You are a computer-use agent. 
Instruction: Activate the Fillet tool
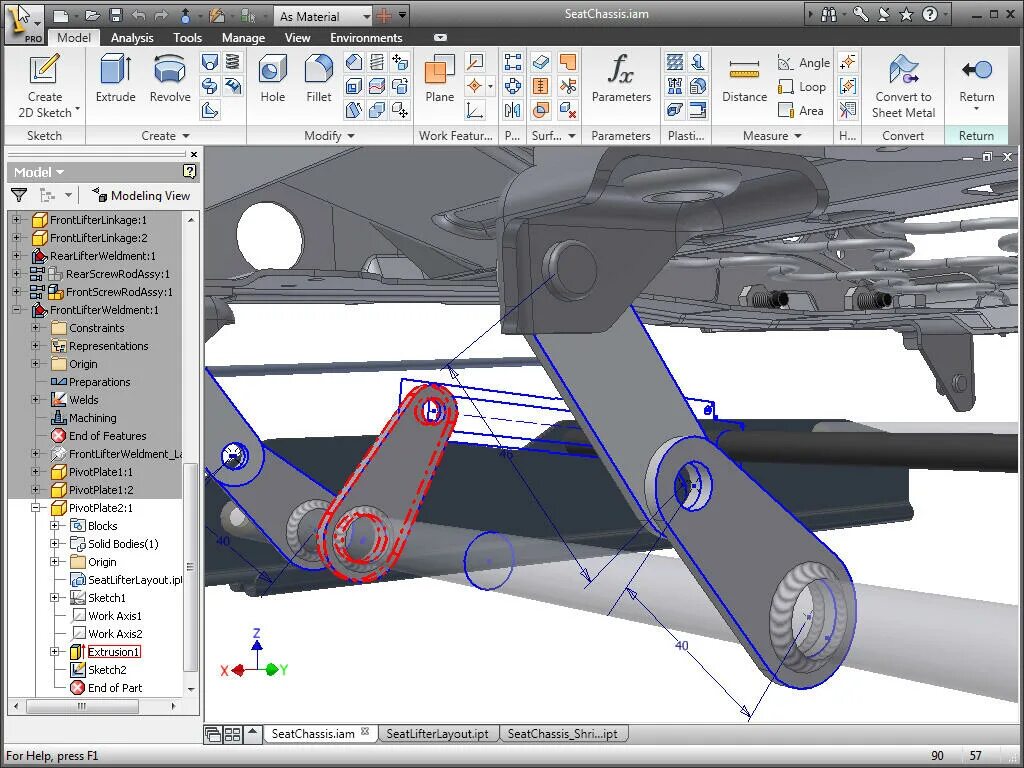click(x=319, y=78)
